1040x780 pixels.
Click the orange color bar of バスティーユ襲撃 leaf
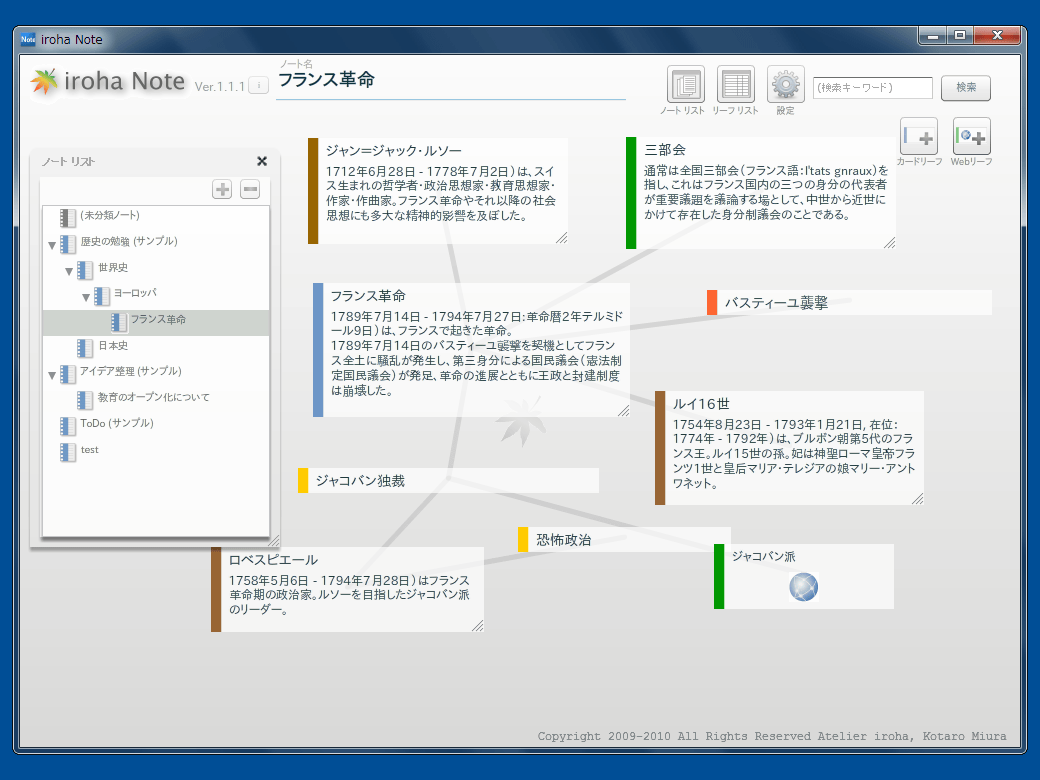(x=712, y=302)
